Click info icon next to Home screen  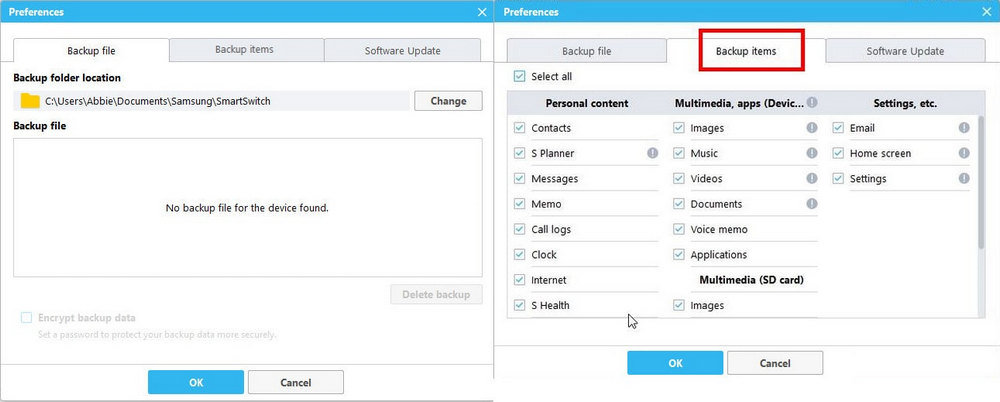[x=964, y=153]
